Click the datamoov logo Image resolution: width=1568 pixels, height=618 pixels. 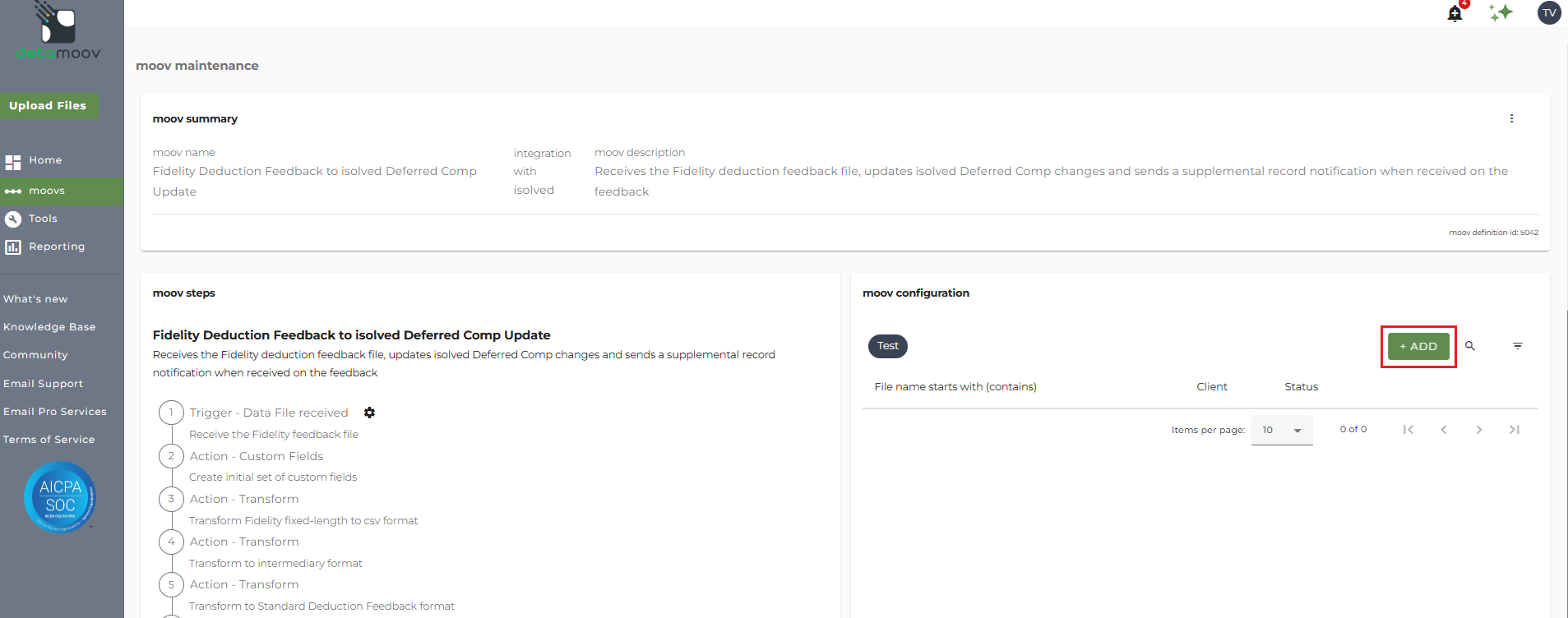[x=58, y=31]
